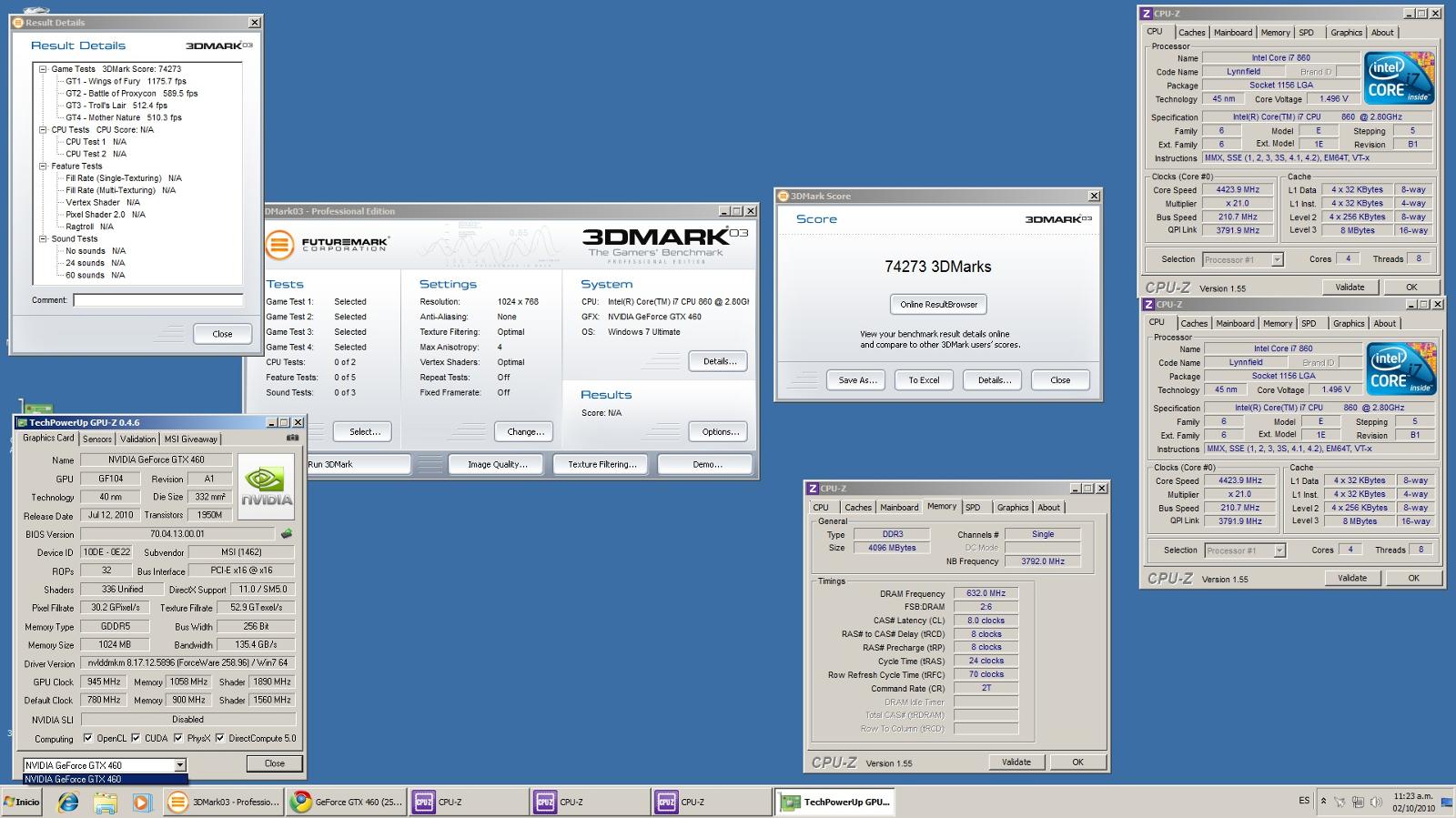Open the MSI Giveaway tab in GPU-Z
Image resolution: width=1456 pixels, height=818 pixels.
click(x=191, y=439)
